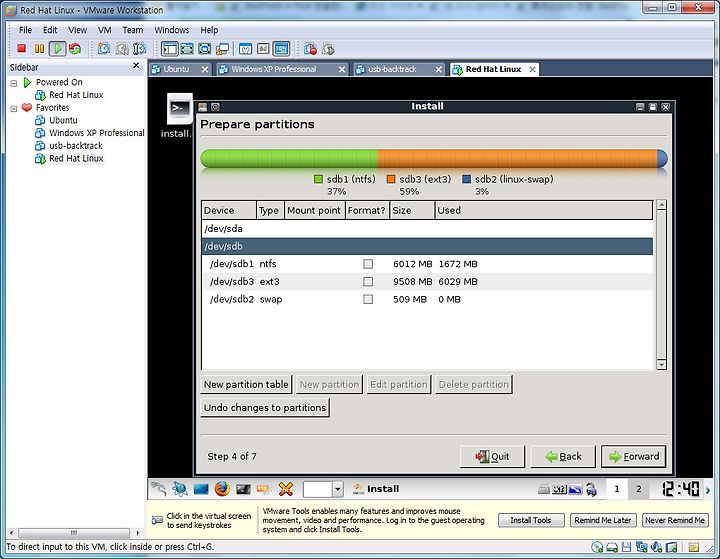Click the green Power On play icon

tap(57, 48)
